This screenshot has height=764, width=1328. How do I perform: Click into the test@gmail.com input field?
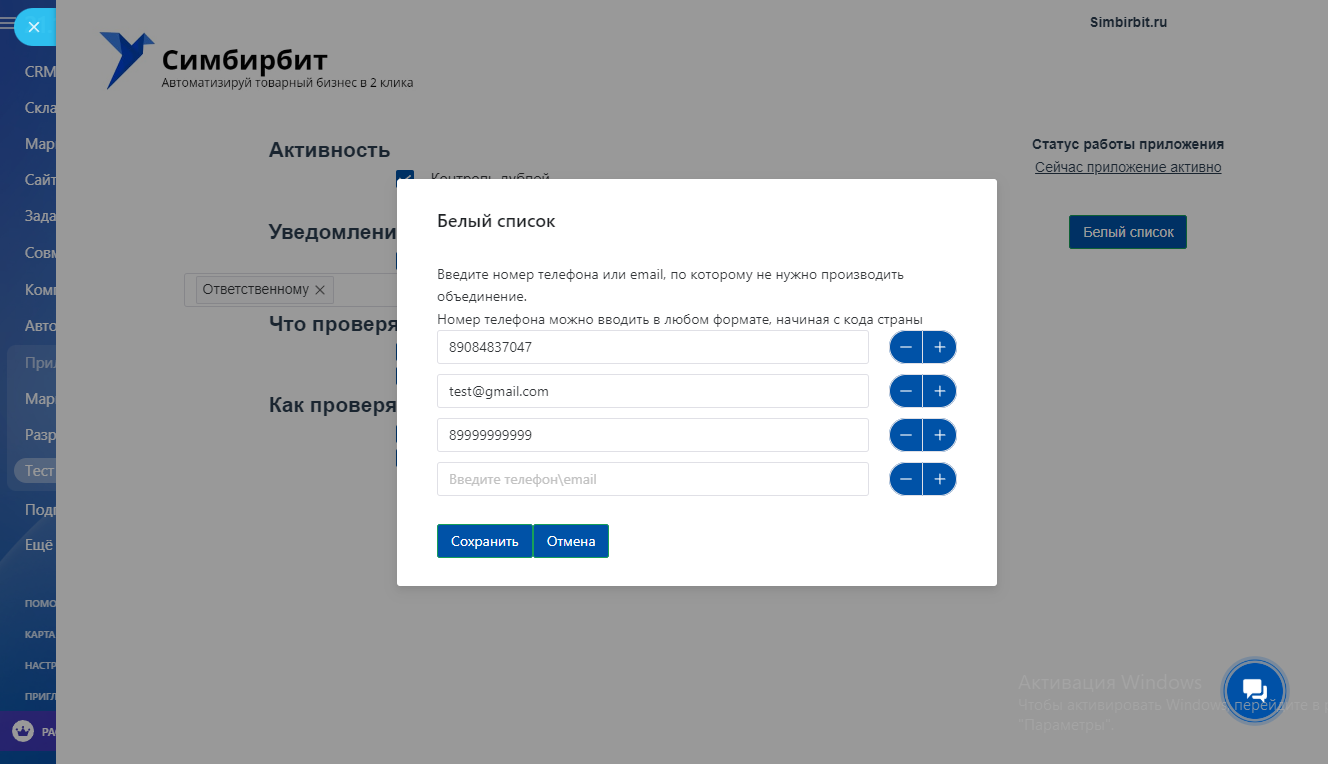[652, 391]
